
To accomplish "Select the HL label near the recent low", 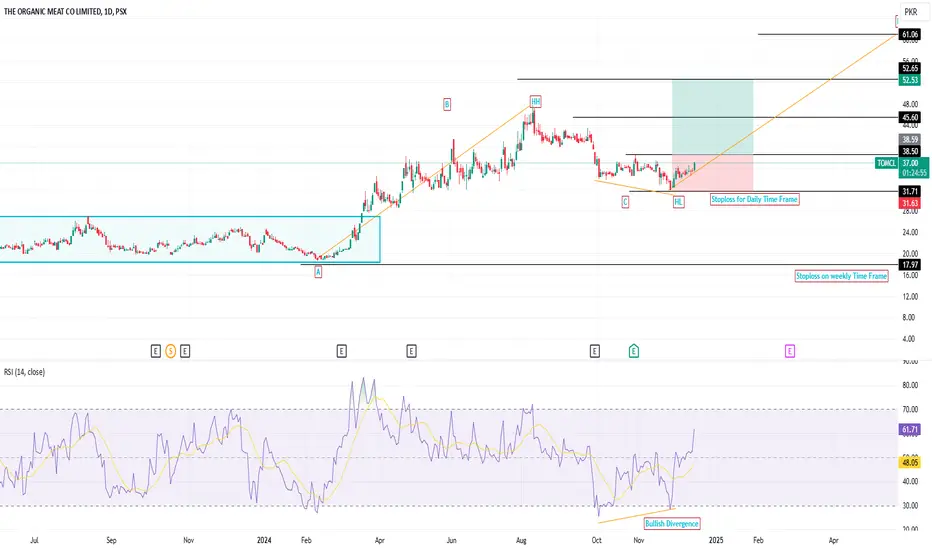I will click(678, 202).
